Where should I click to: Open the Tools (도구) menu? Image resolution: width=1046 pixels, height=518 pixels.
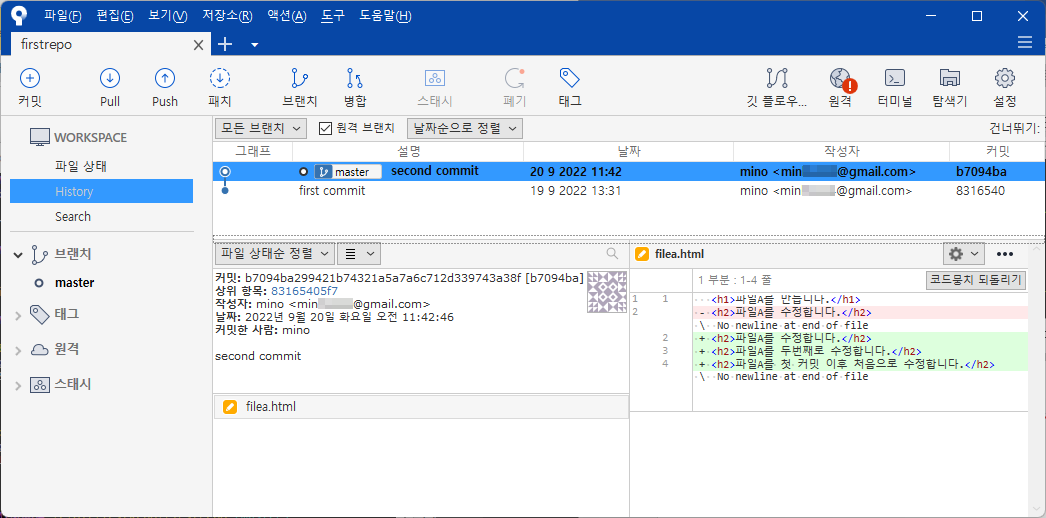pos(333,15)
